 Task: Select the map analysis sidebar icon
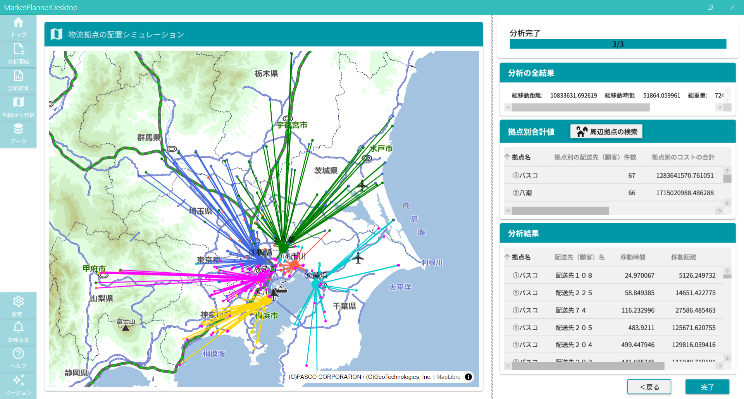[x=18, y=107]
